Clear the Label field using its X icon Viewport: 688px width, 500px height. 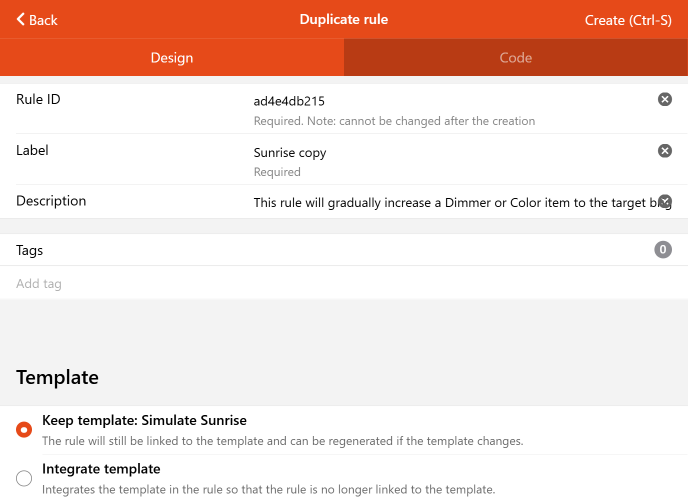[664, 151]
